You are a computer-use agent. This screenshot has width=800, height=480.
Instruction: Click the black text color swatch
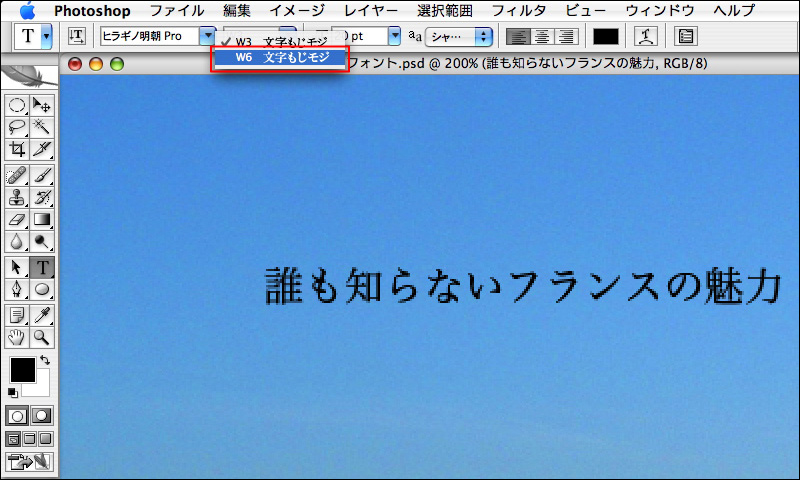pos(606,36)
